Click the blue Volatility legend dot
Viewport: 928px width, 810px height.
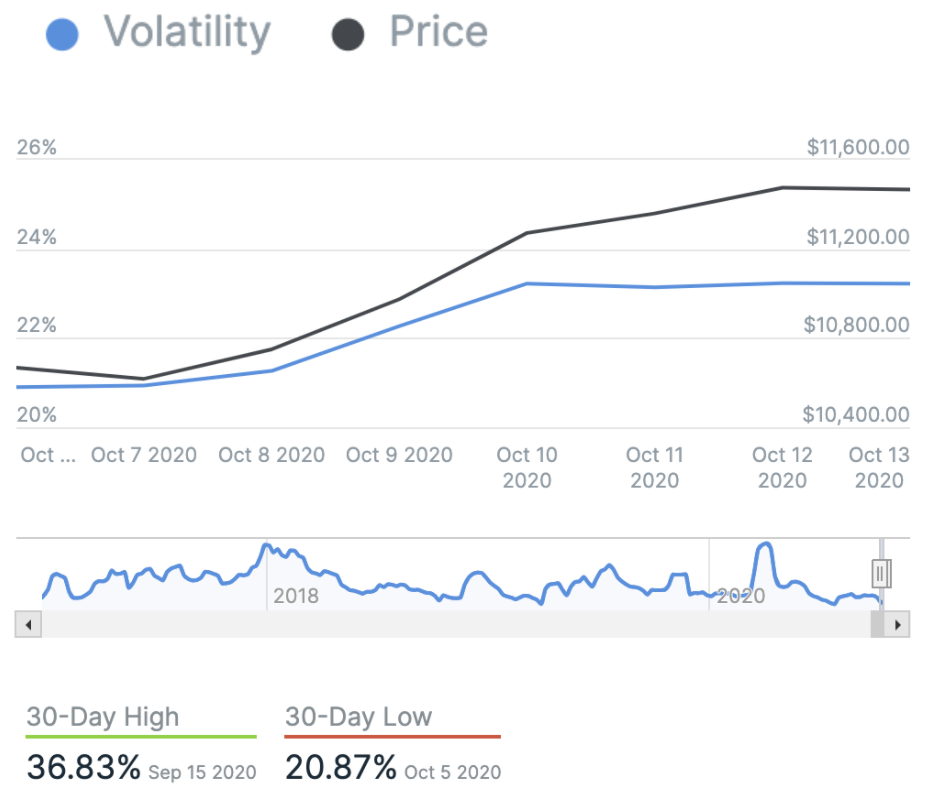(x=63, y=34)
